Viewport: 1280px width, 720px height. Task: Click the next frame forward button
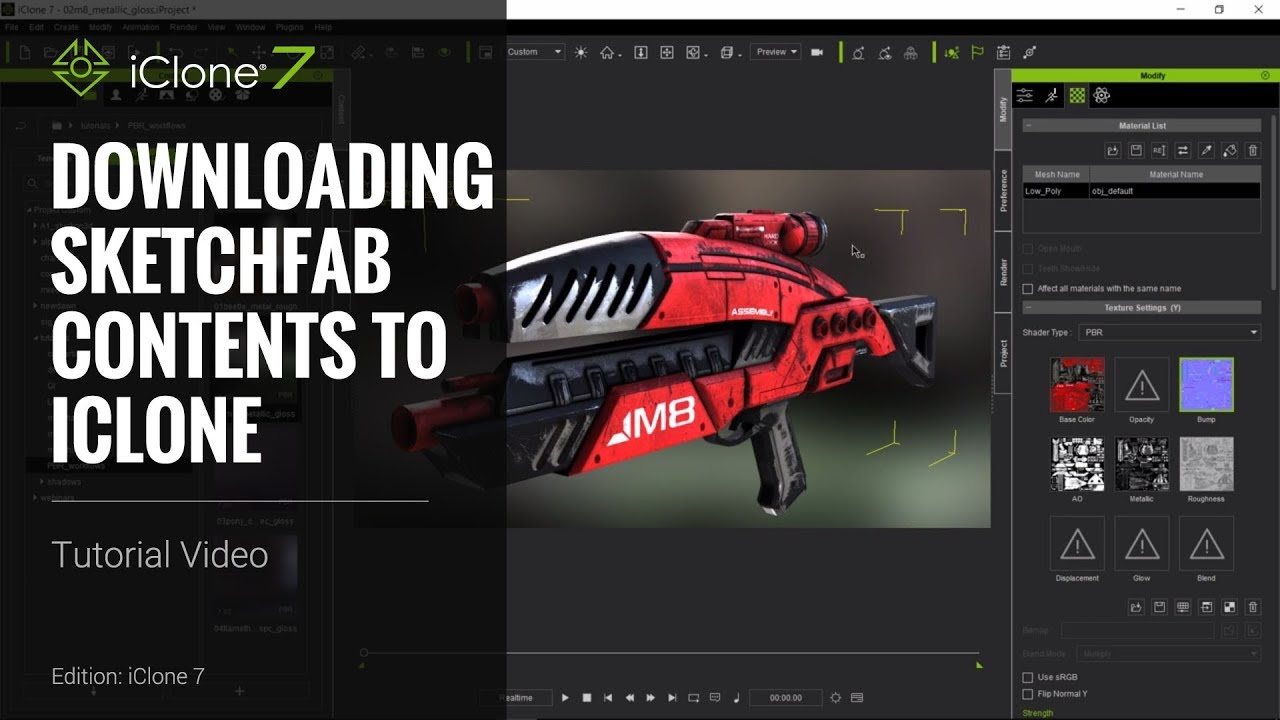coord(651,698)
